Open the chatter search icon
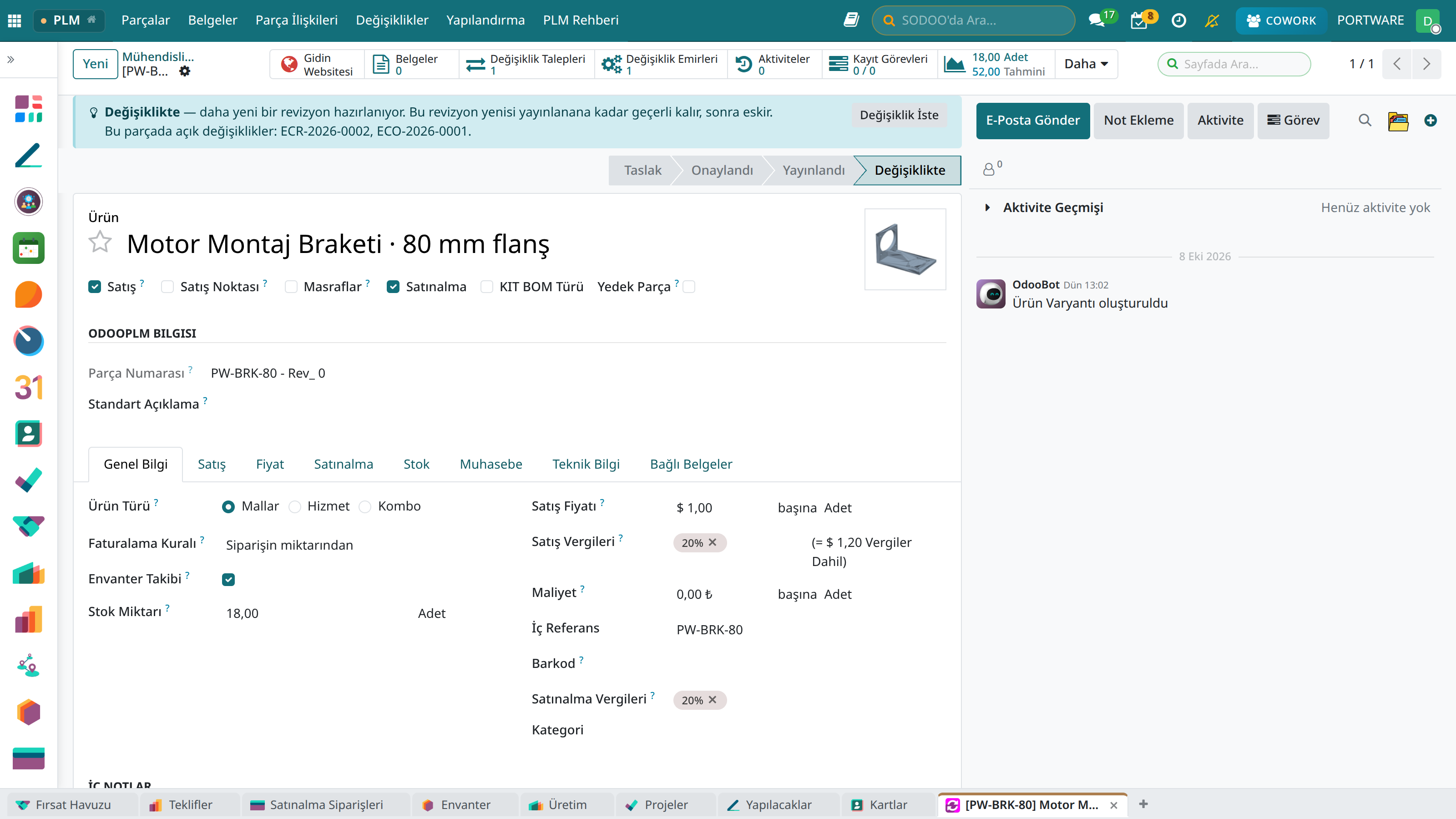The width and height of the screenshot is (1456, 819). click(1365, 121)
